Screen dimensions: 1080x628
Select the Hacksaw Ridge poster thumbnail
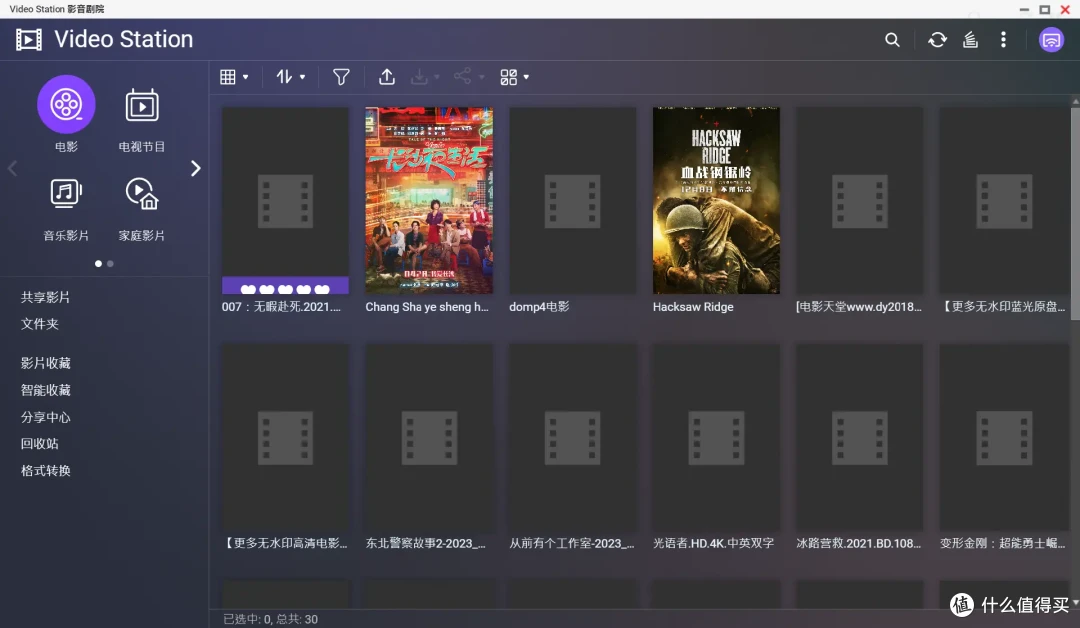click(716, 200)
